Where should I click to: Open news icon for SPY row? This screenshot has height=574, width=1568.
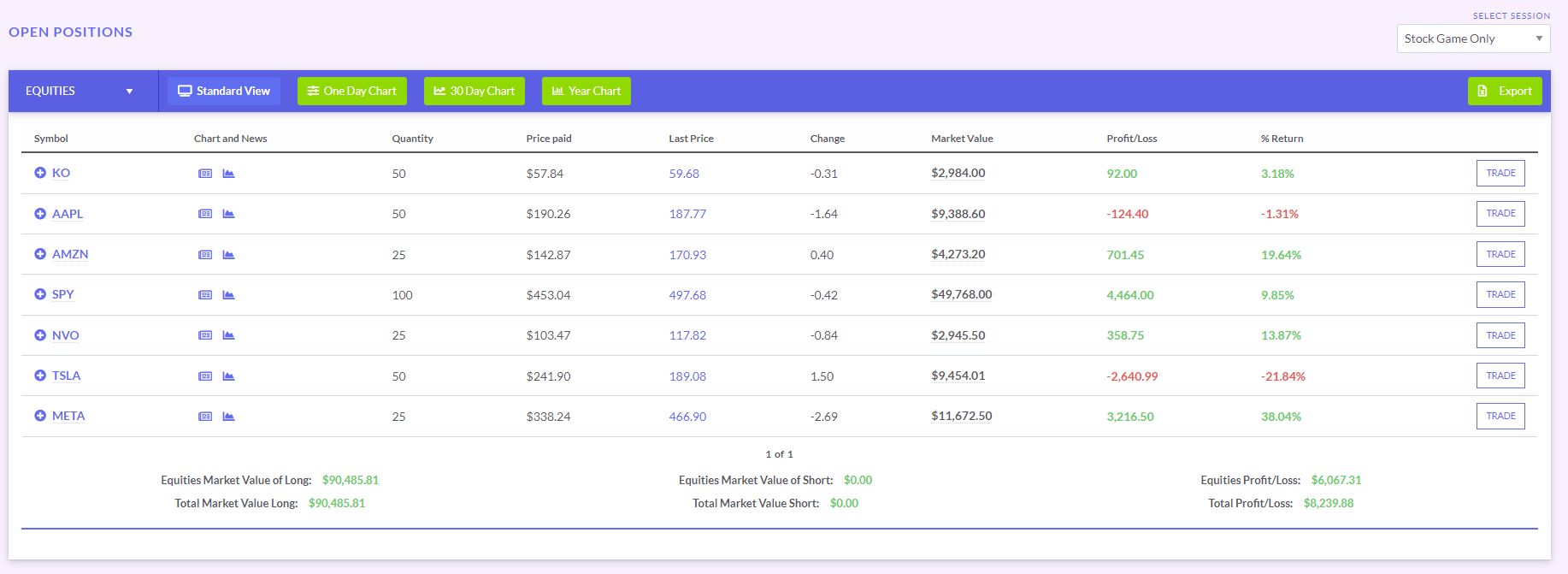pyautogui.click(x=205, y=295)
